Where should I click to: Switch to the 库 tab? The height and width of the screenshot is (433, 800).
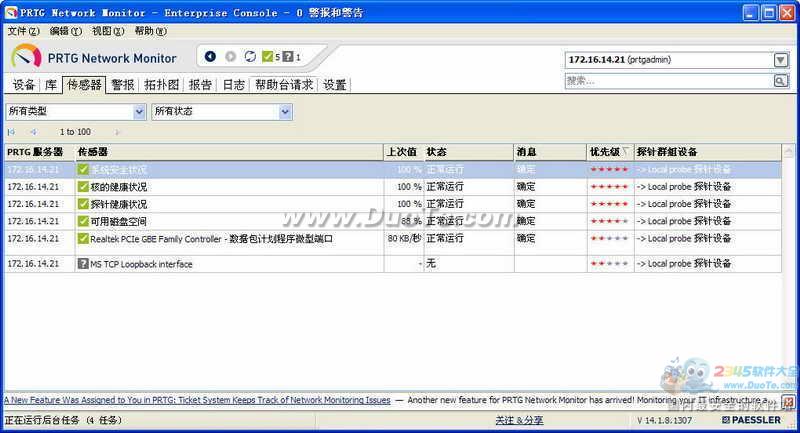(51, 85)
